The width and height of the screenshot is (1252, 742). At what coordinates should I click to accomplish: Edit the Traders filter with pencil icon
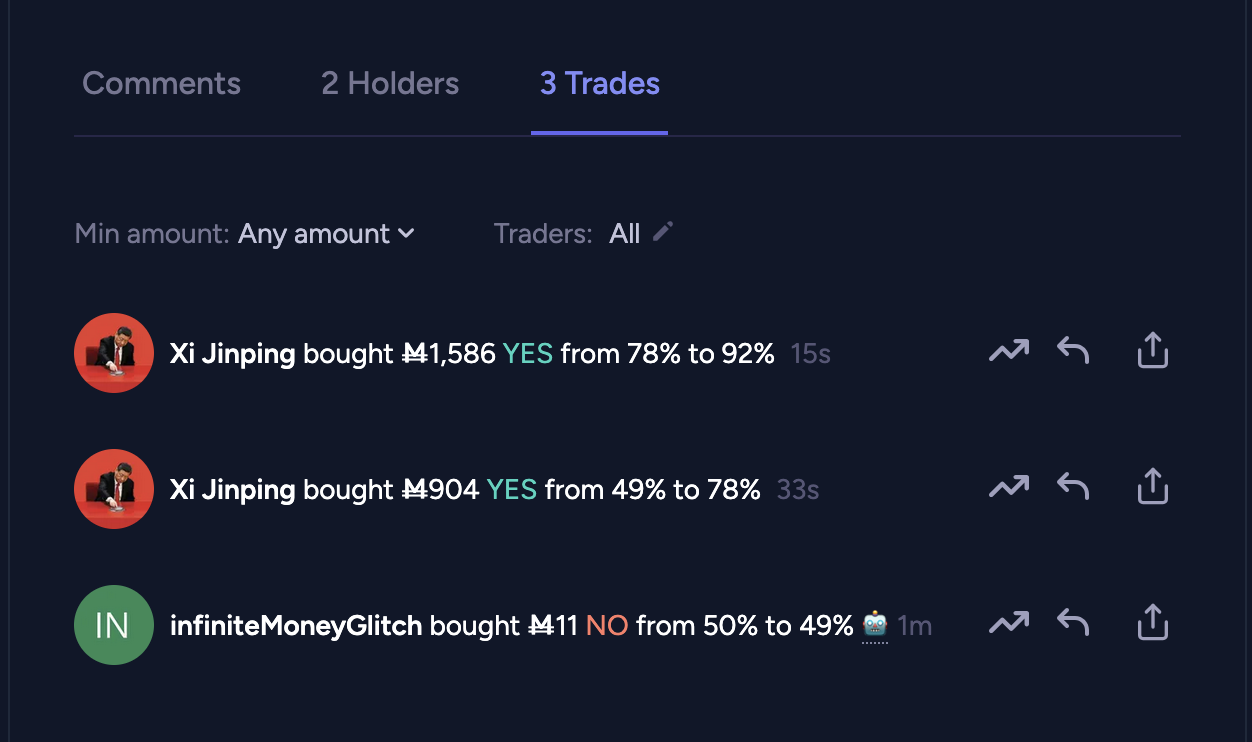(662, 232)
